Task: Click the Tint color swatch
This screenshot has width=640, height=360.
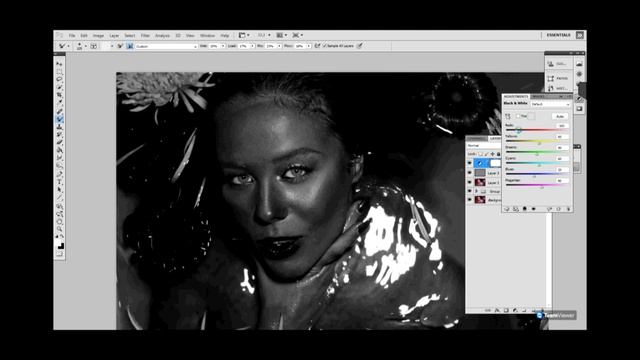Action: (x=531, y=116)
